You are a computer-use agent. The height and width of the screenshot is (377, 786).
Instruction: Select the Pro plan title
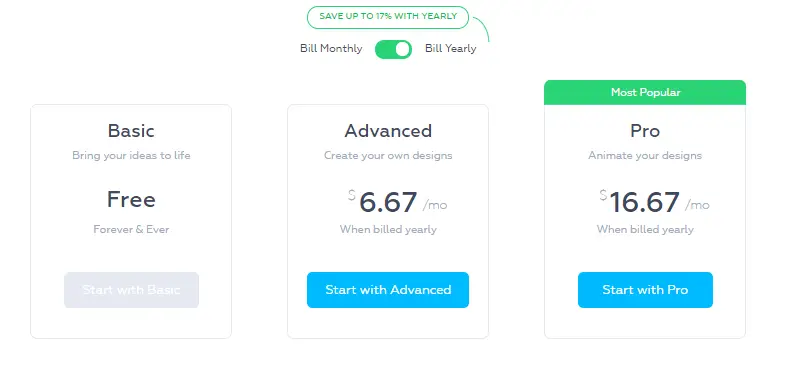click(645, 131)
